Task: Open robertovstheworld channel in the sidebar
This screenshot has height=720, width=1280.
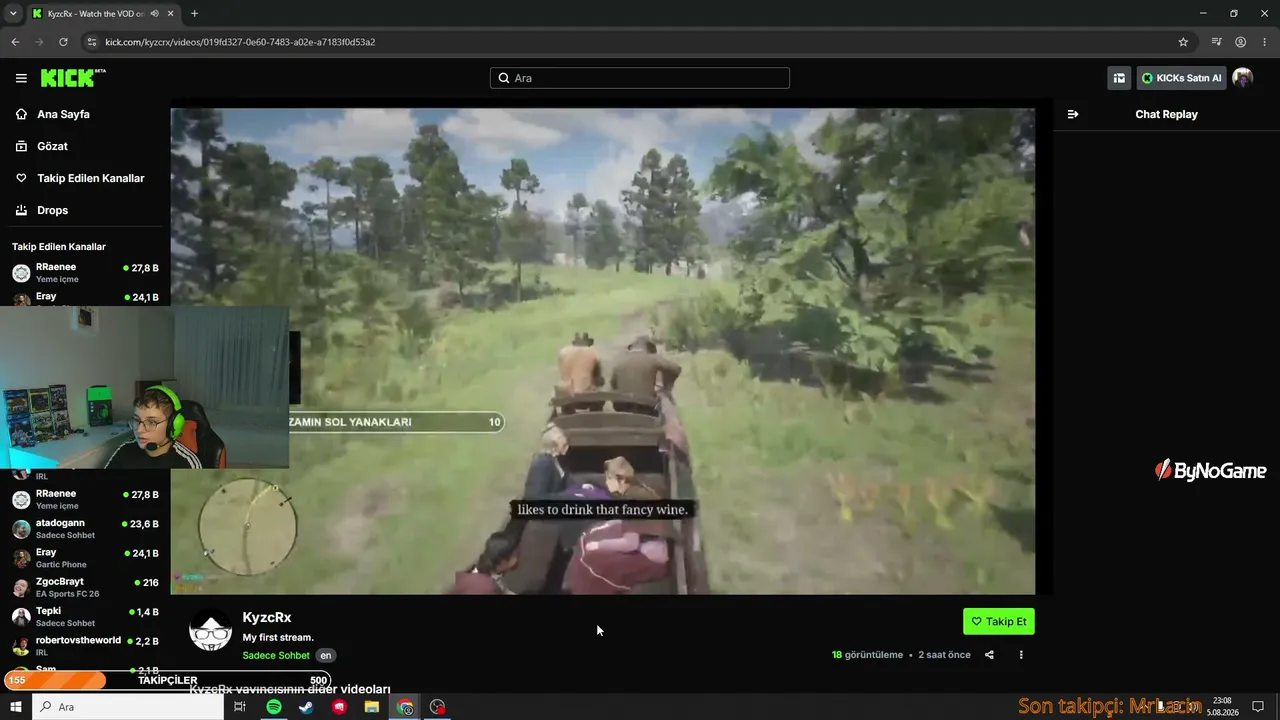Action: [x=85, y=645]
